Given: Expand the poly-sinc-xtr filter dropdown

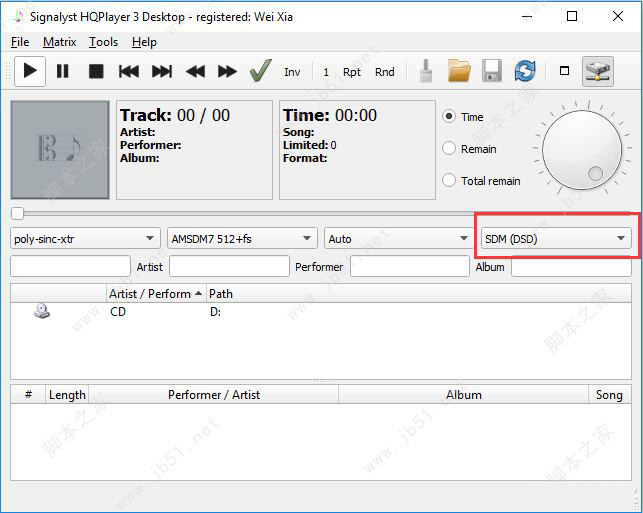Looking at the screenshot, I should coord(85,238).
